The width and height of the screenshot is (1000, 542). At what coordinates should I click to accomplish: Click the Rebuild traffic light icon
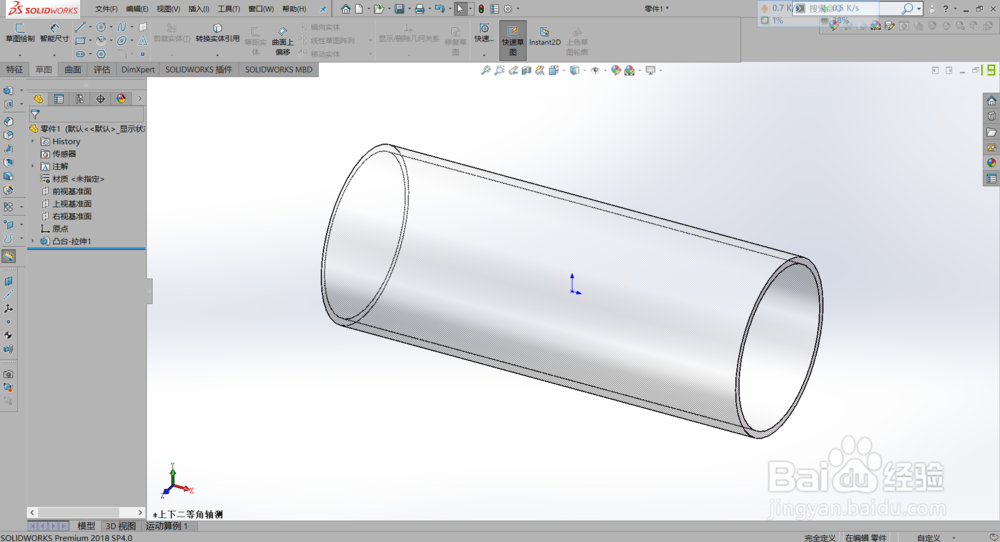(481, 9)
